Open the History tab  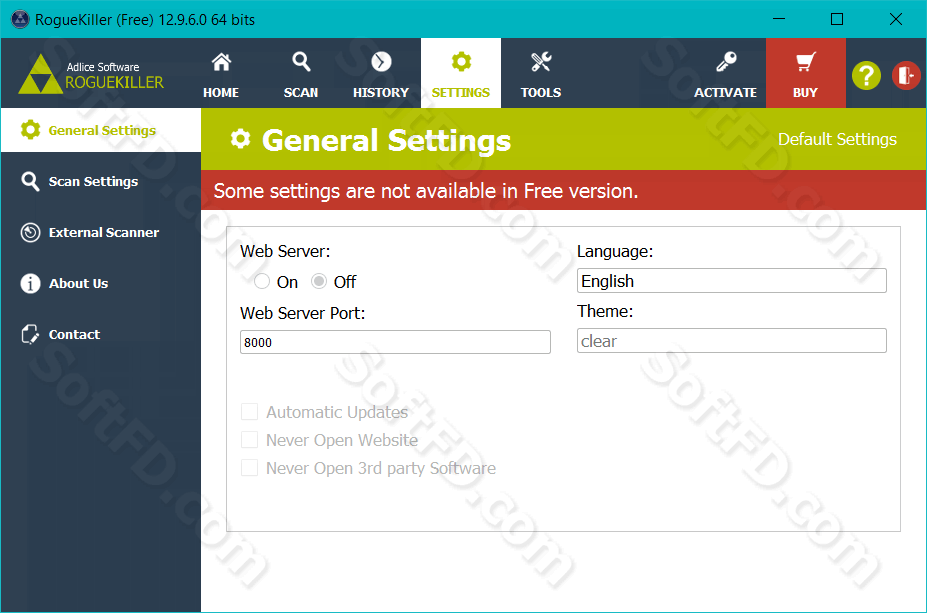point(381,73)
